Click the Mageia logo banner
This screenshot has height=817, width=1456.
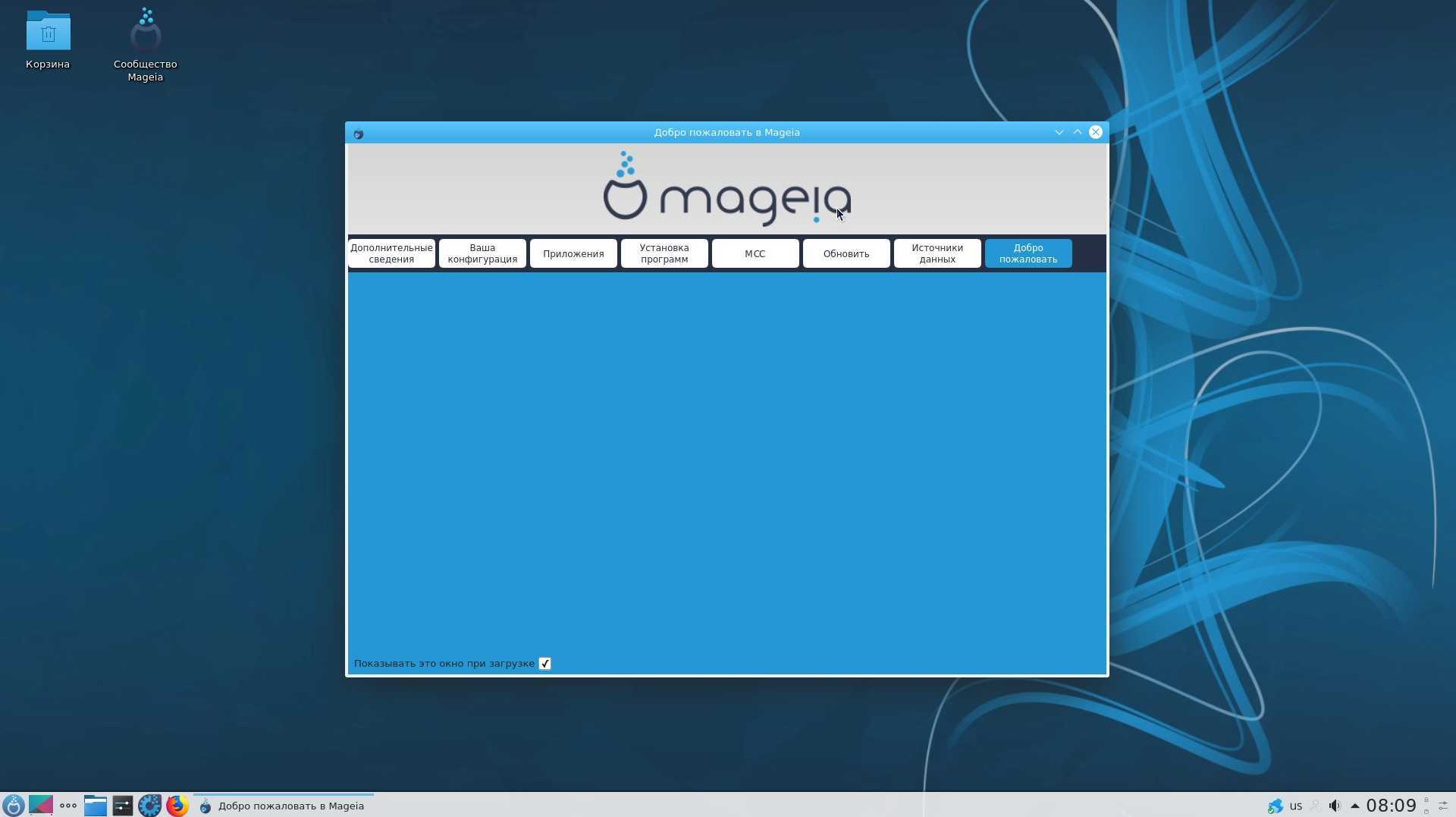[726, 188]
